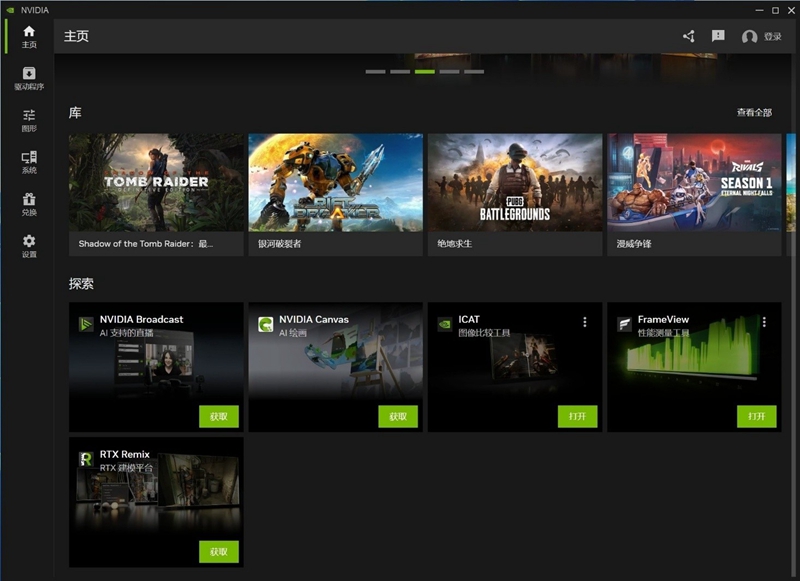Open ICAT three-dot options menu
Image resolution: width=800 pixels, height=581 pixels.
tap(585, 322)
